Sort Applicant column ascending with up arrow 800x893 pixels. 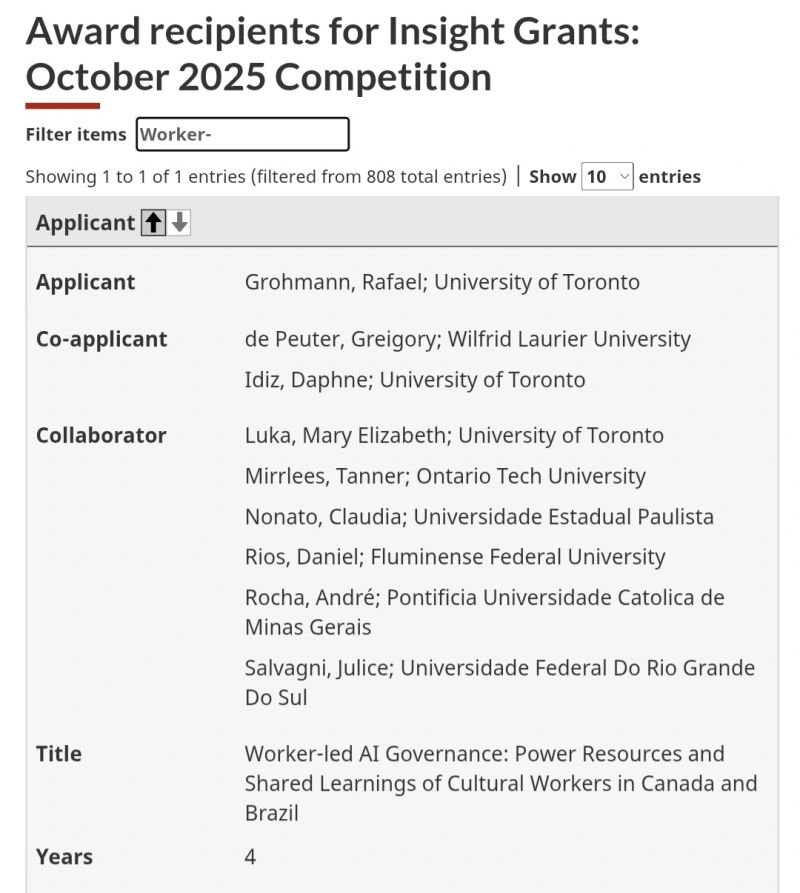153,223
